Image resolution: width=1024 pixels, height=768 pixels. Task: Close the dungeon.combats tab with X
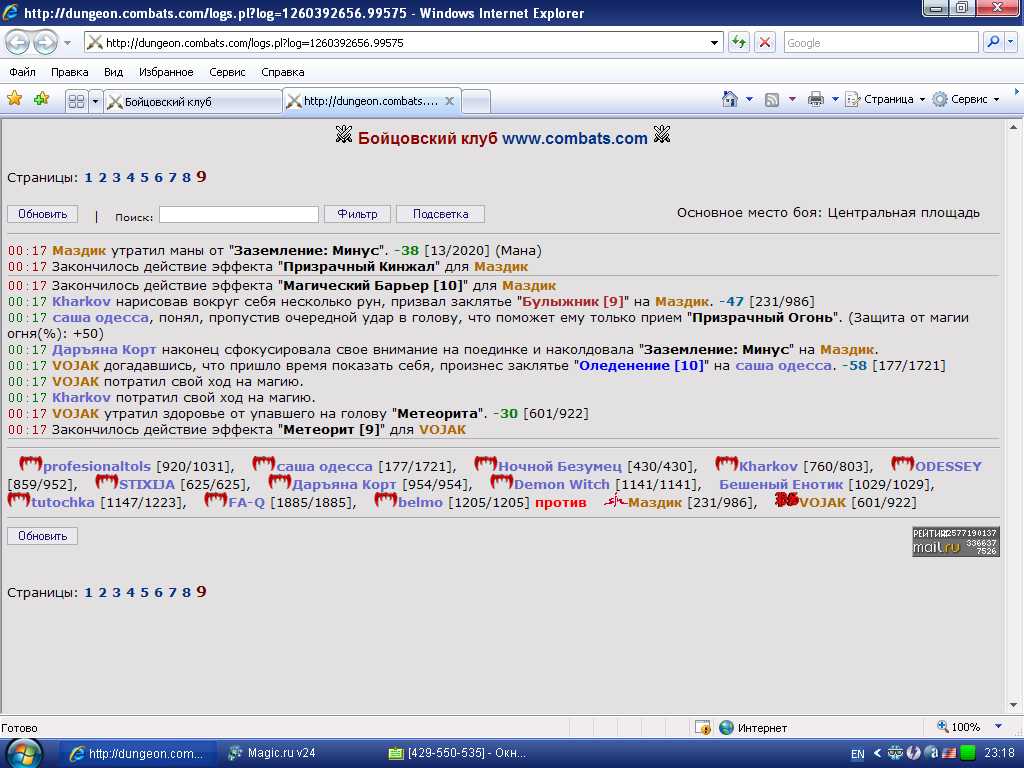click(449, 101)
